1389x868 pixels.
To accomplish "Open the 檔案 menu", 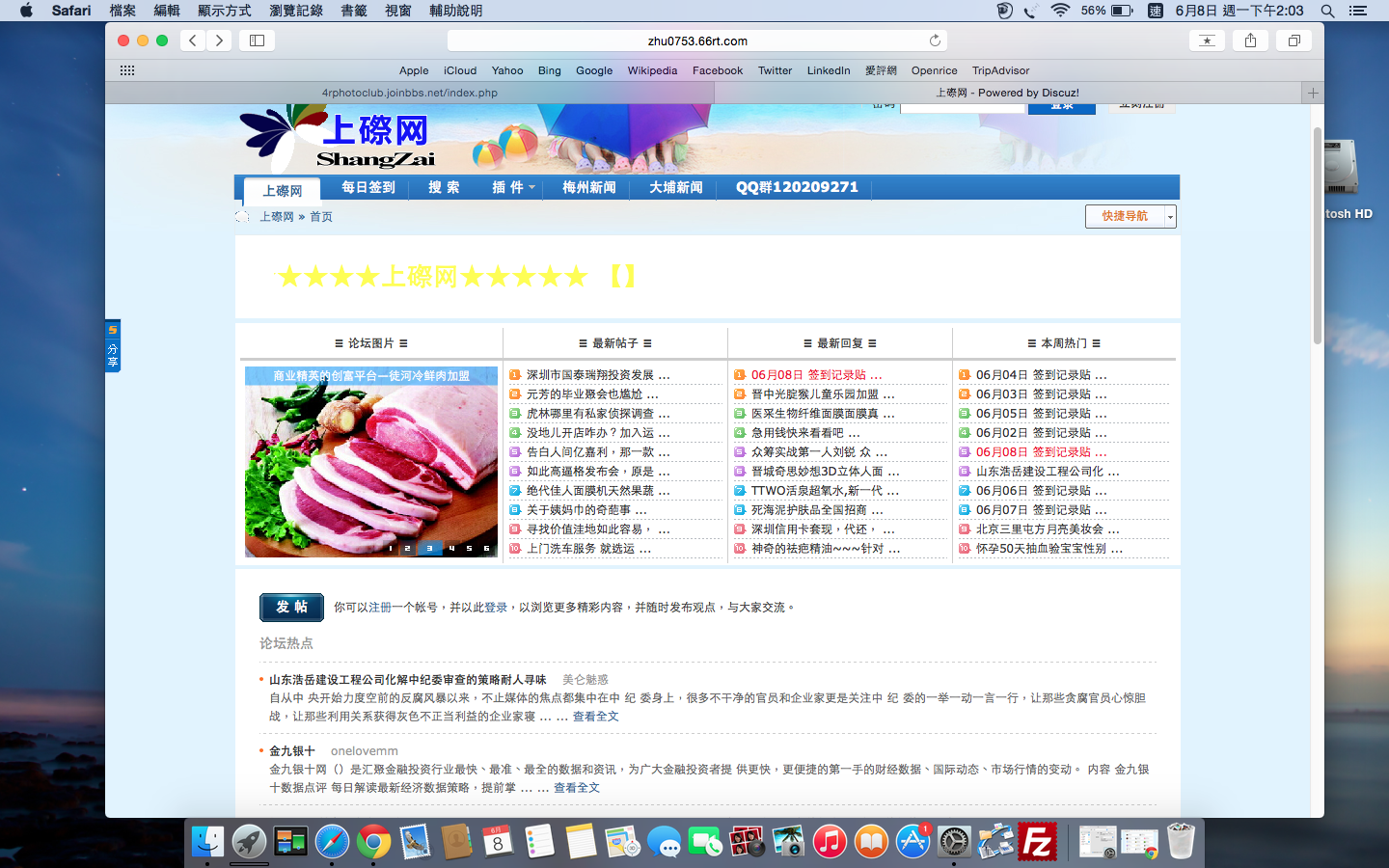I will tap(123, 11).
